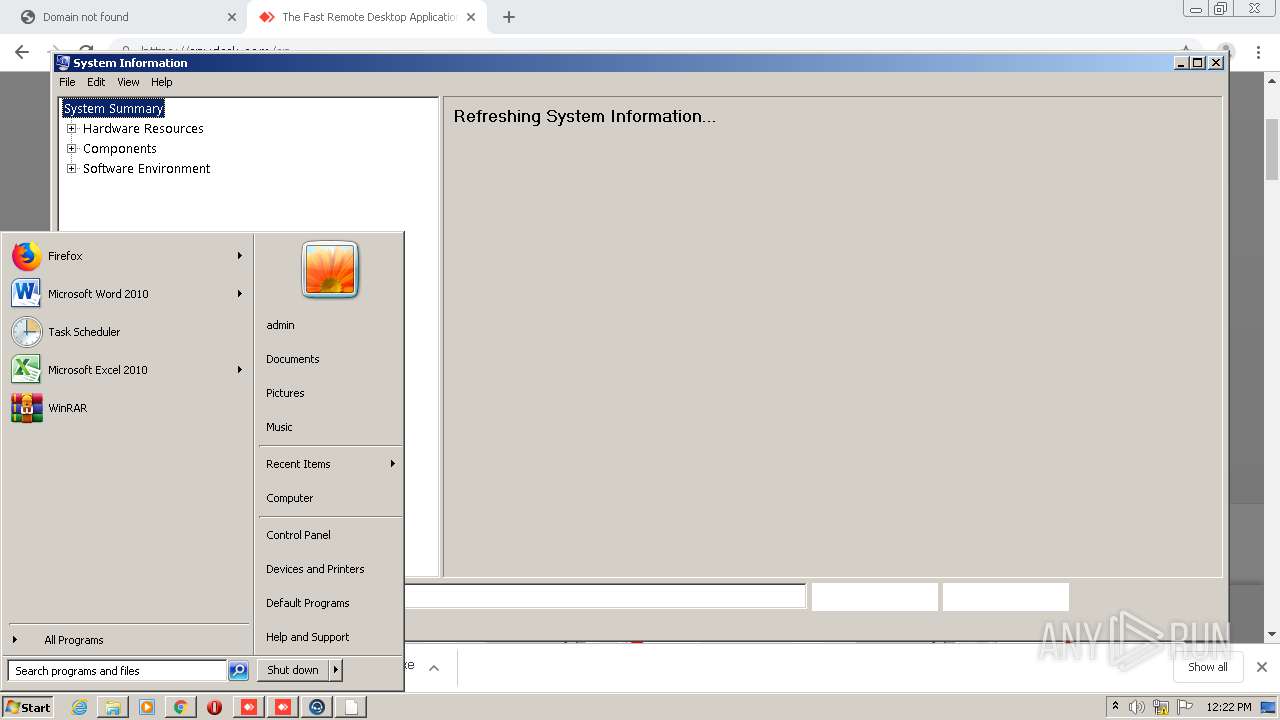Click the search magnifier button in Start menu
This screenshot has width=1280, height=720.
click(238, 671)
